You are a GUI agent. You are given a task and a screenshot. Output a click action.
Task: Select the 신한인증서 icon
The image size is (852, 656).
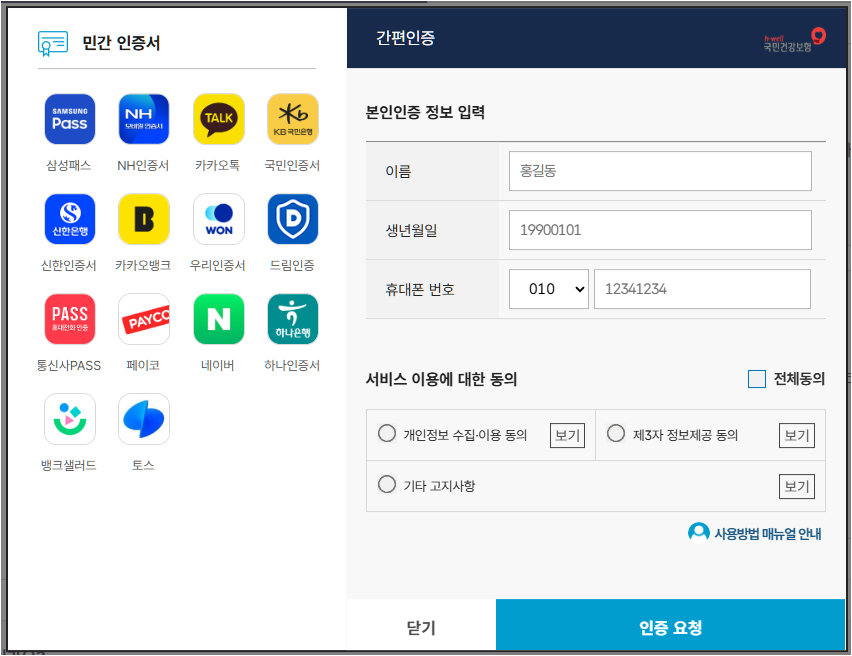click(x=70, y=219)
